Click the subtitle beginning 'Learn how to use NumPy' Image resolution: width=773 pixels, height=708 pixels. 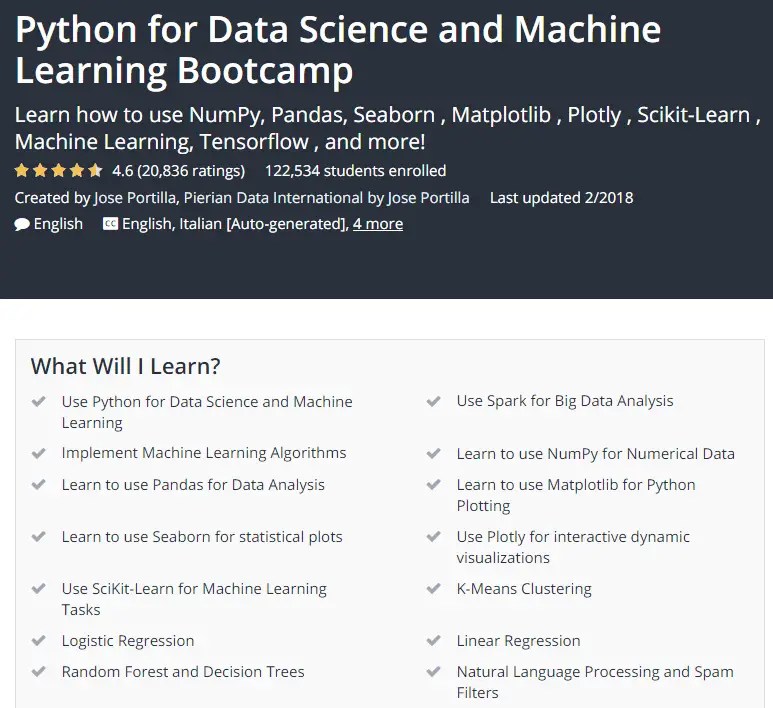pos(387,128)
